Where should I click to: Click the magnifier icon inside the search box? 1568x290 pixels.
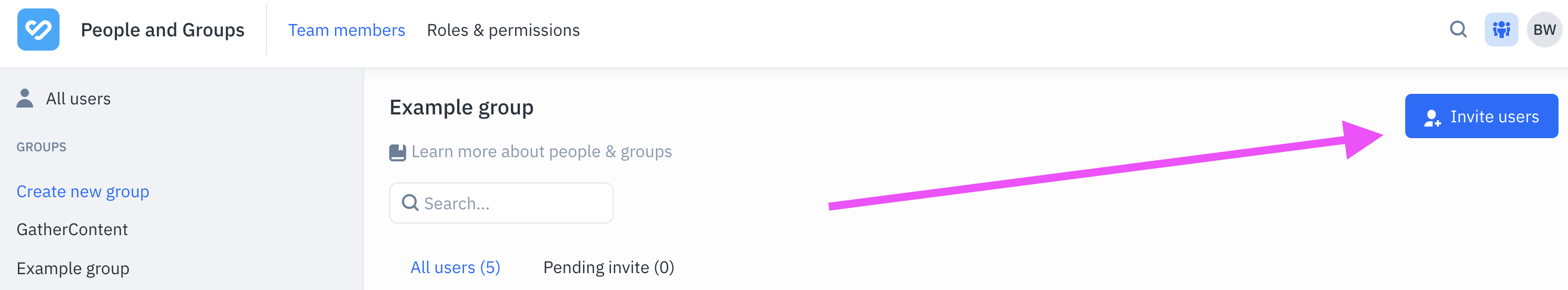click(x=410, y=203)
